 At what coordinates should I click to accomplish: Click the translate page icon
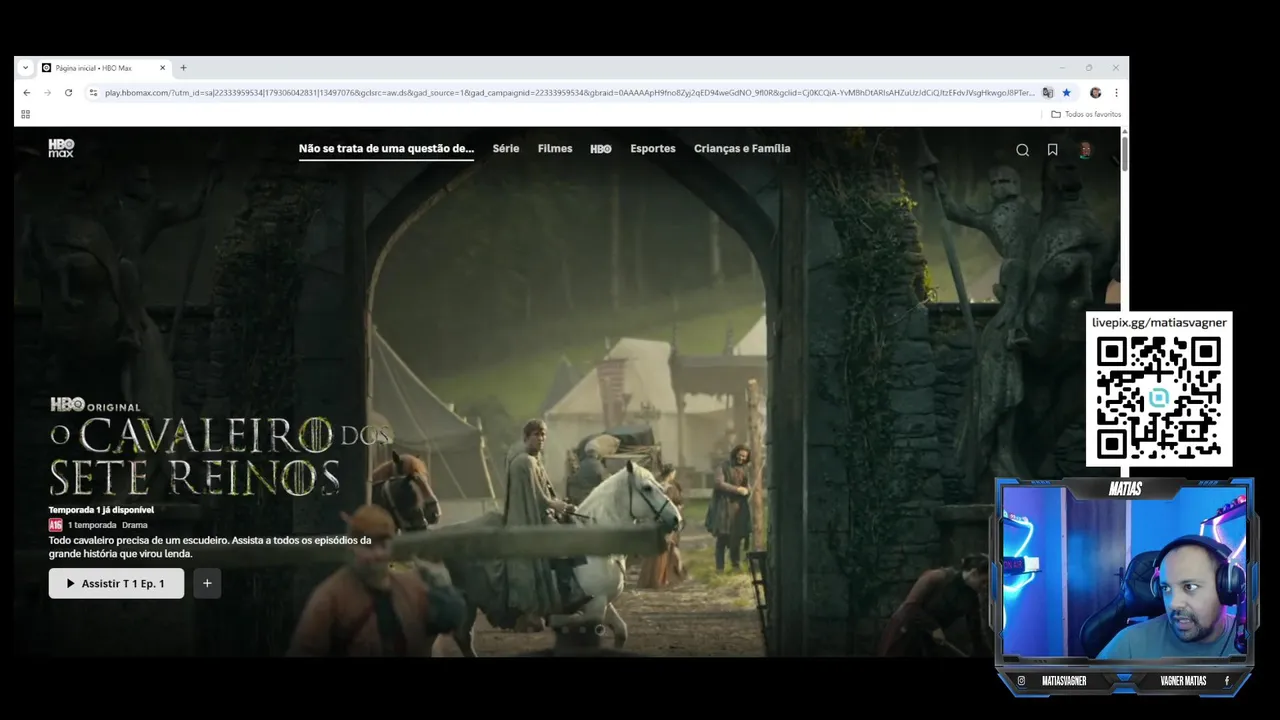pyautogui.click(x=1047, y=93)
